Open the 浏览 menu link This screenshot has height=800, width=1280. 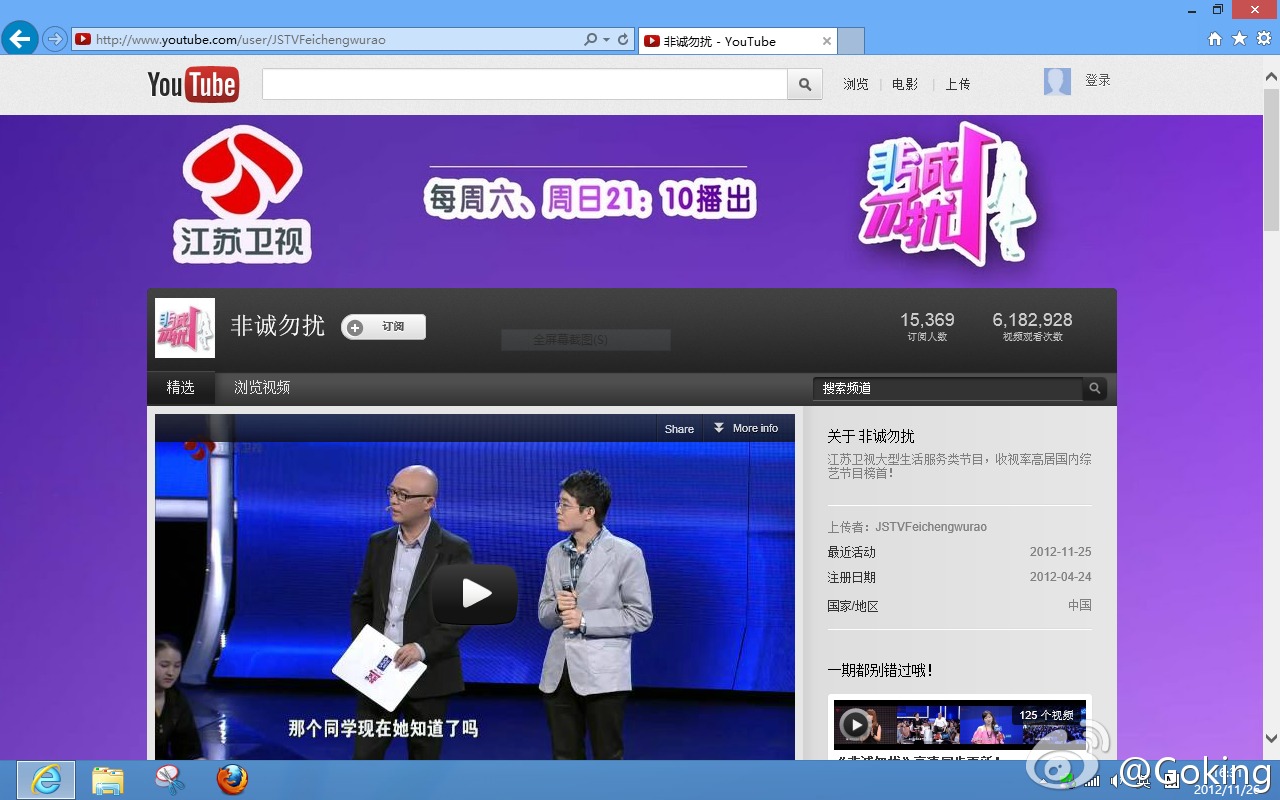(x=856, y=84)
